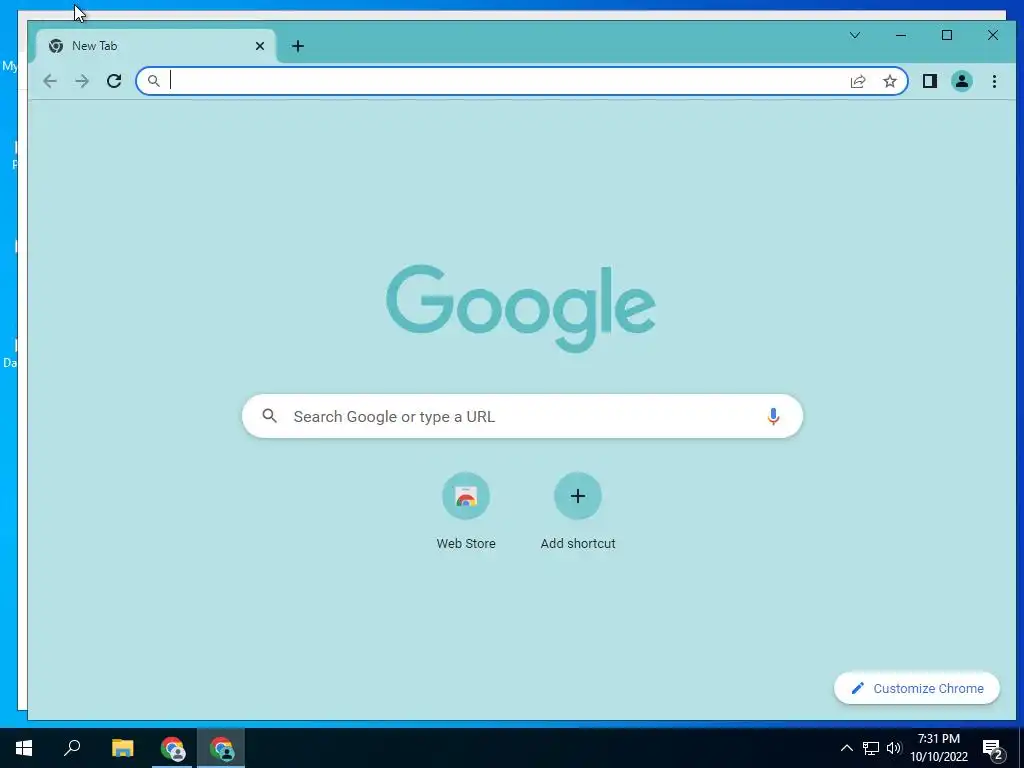This screenshot has height=768, width=1024.
Task: Select the active Chrome taskbar window
Action: [221, 748]
